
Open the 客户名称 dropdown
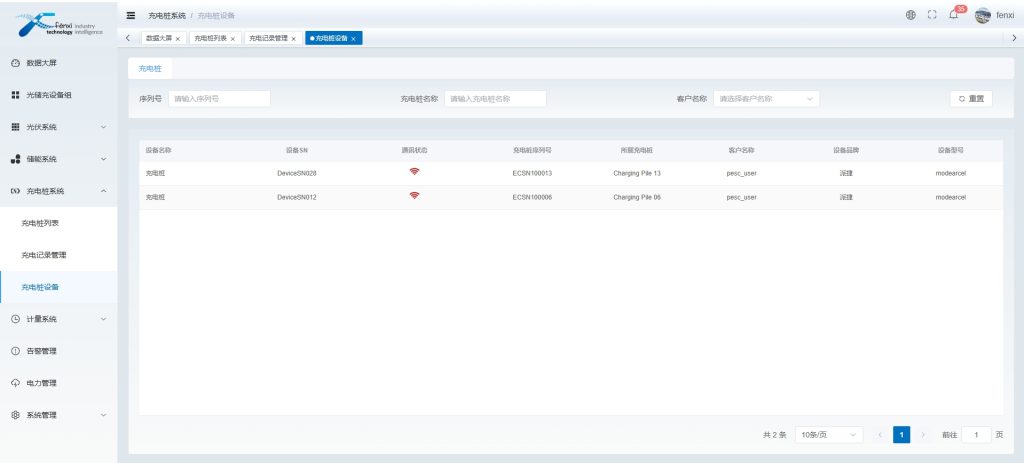(x=765, y=99)
